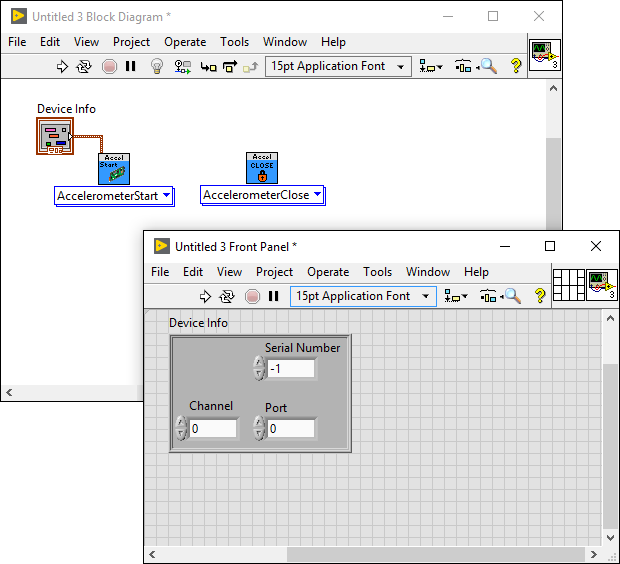Open File menu in Front Panel window

click(160, 272)
